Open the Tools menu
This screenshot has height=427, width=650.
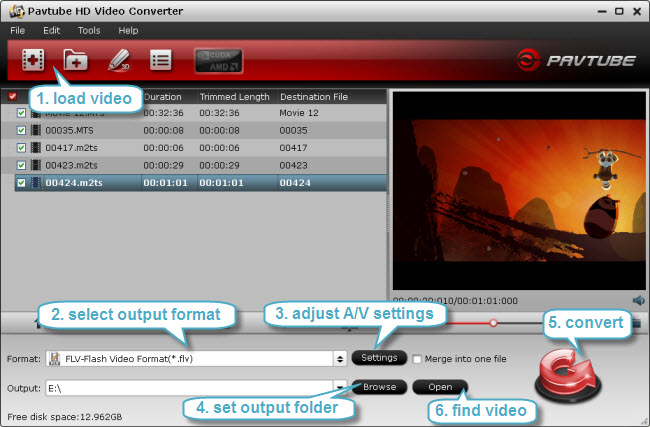tap(89, 31)
